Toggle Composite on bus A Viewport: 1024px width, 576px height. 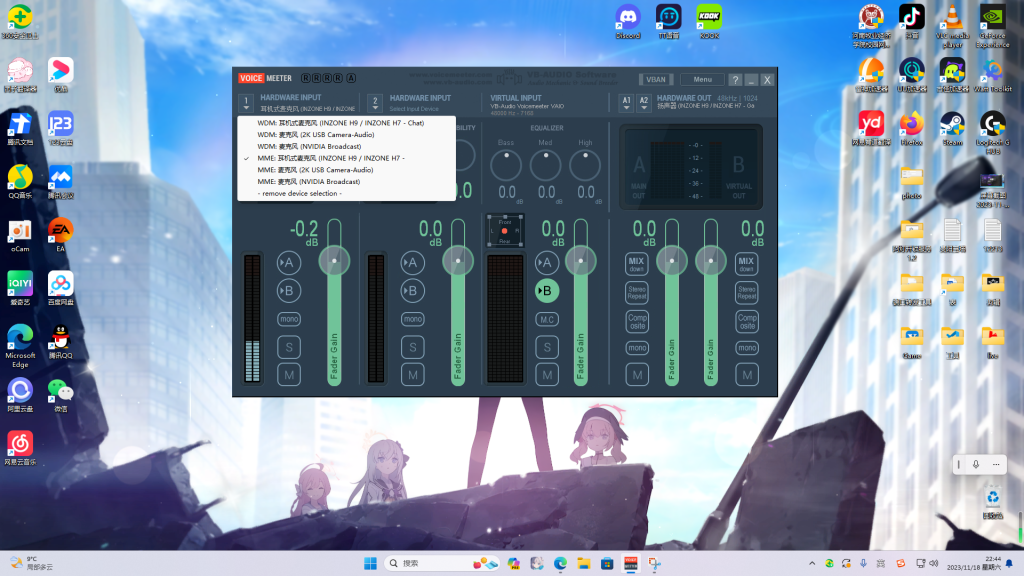click(637, 321)
